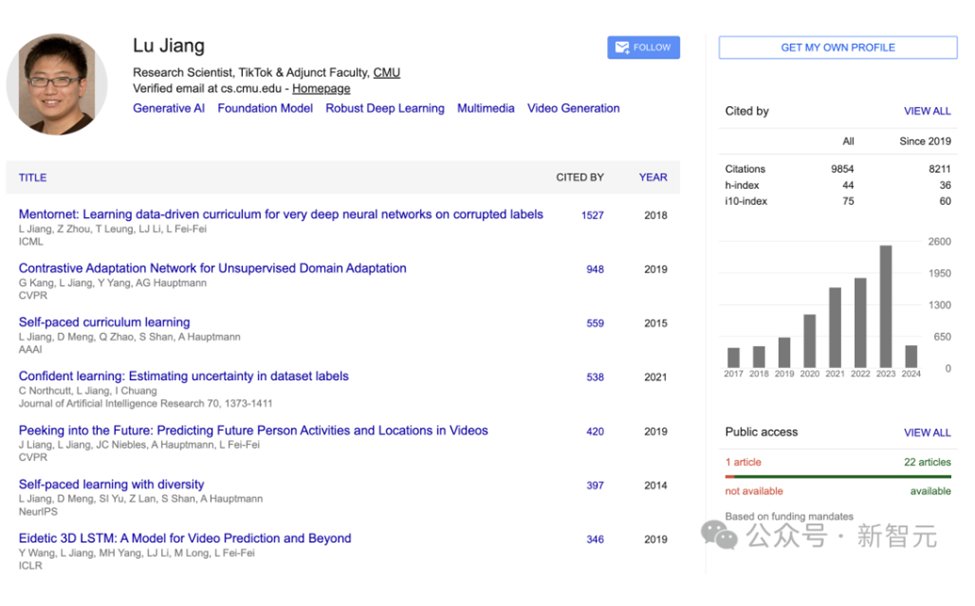The height and width of the screenshot is (606, 975).
Task: Click the 2023 bar in citations chart
Action: pyautogui.click(x=885, y=306)
